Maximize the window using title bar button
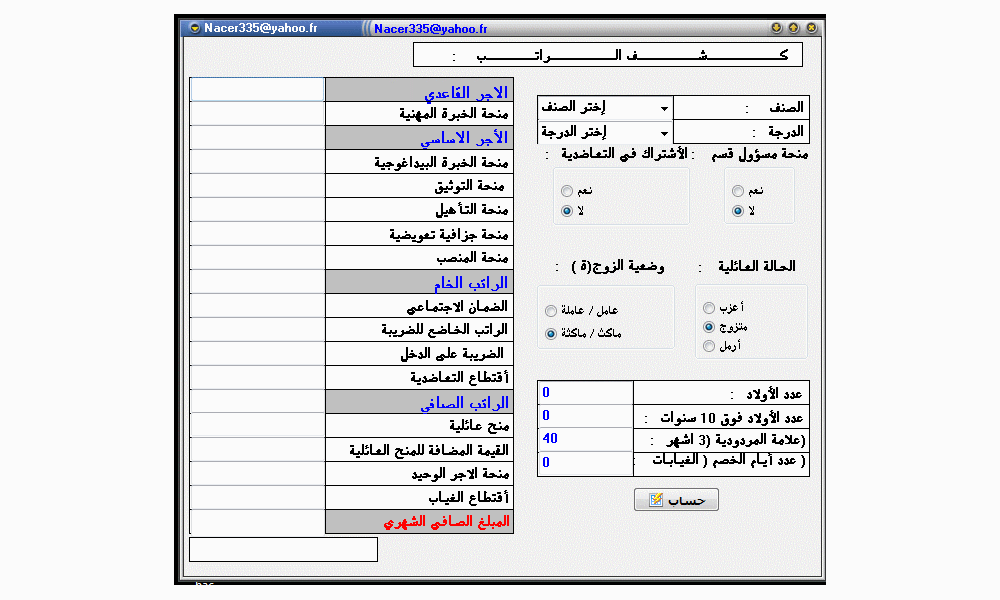 (793, 28)
